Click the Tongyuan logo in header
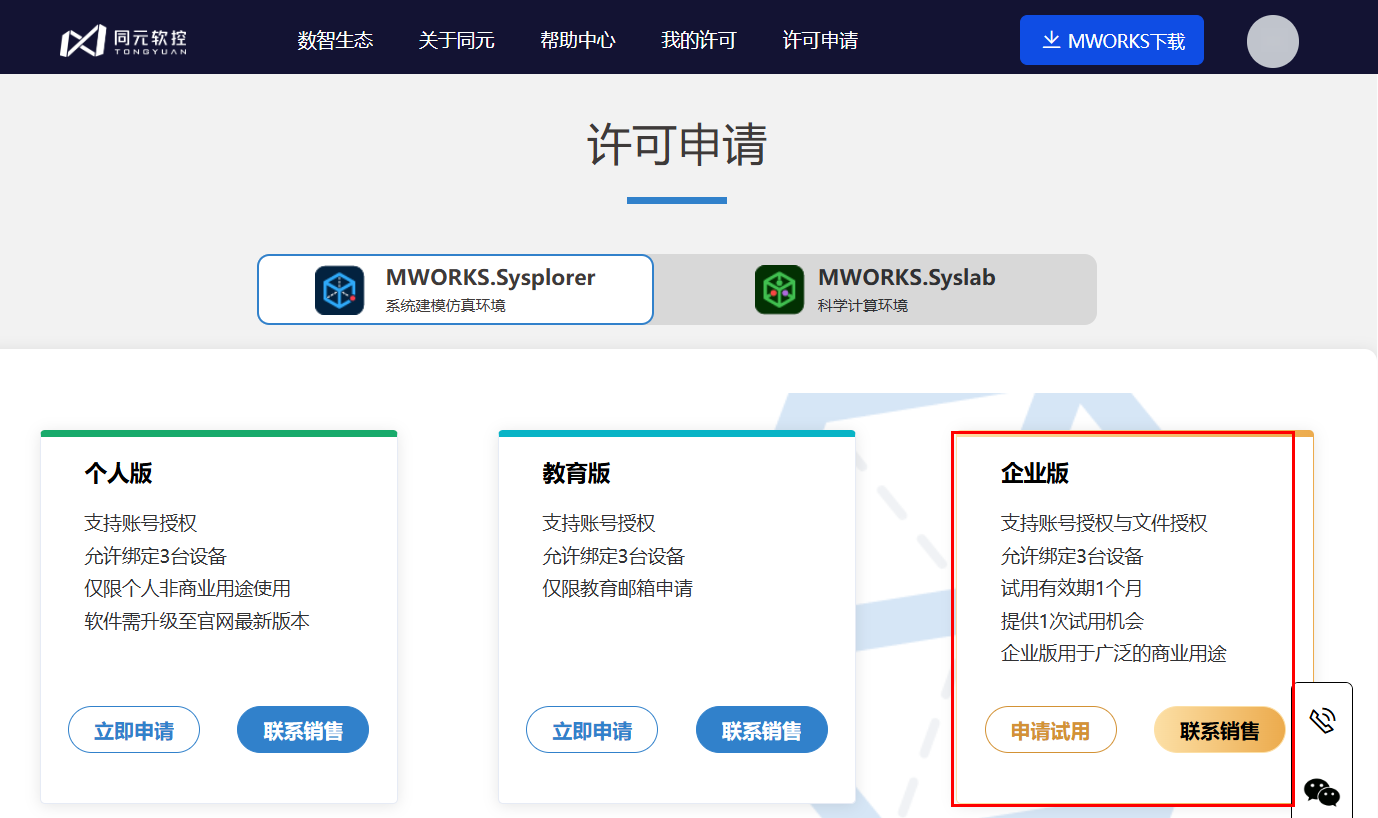This screenshot has width=1378, height=818. 123,41
